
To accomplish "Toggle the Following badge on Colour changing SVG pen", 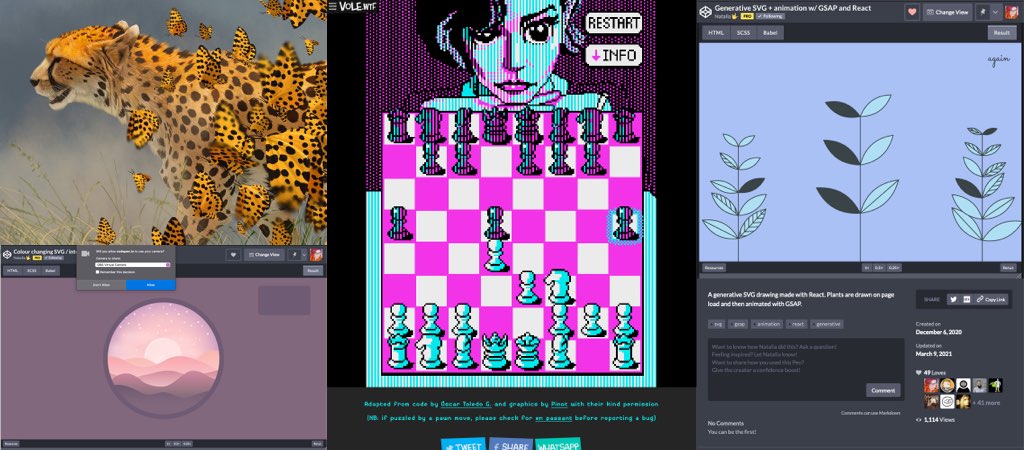I will (x=53, y=259).
